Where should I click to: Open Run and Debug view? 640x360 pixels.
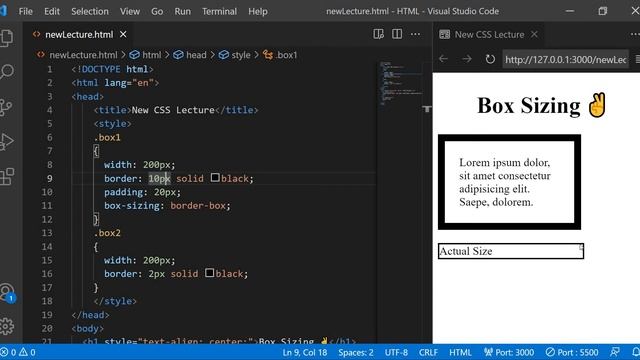(x=7, y=142)
